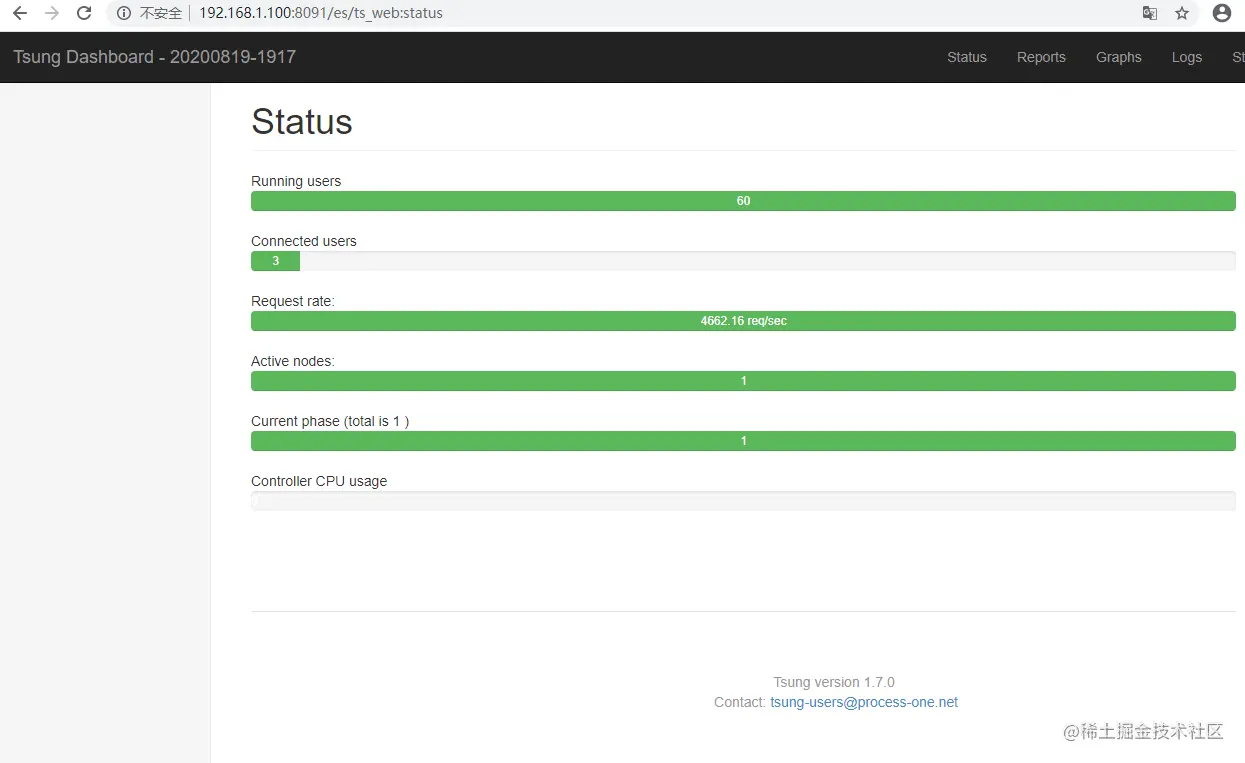This screenshot has width=1245, height=763.
Task: Open the browser profile avatar
Action: [1221, 14]
